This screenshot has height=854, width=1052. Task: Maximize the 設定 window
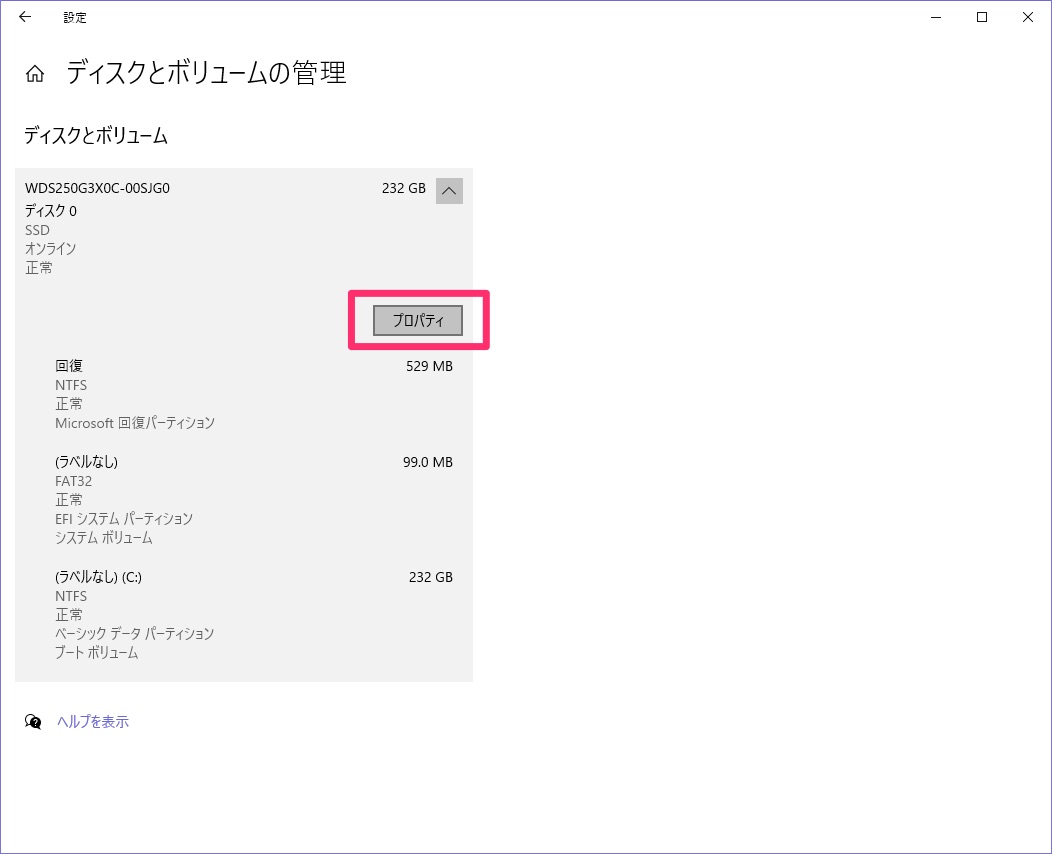982,17
